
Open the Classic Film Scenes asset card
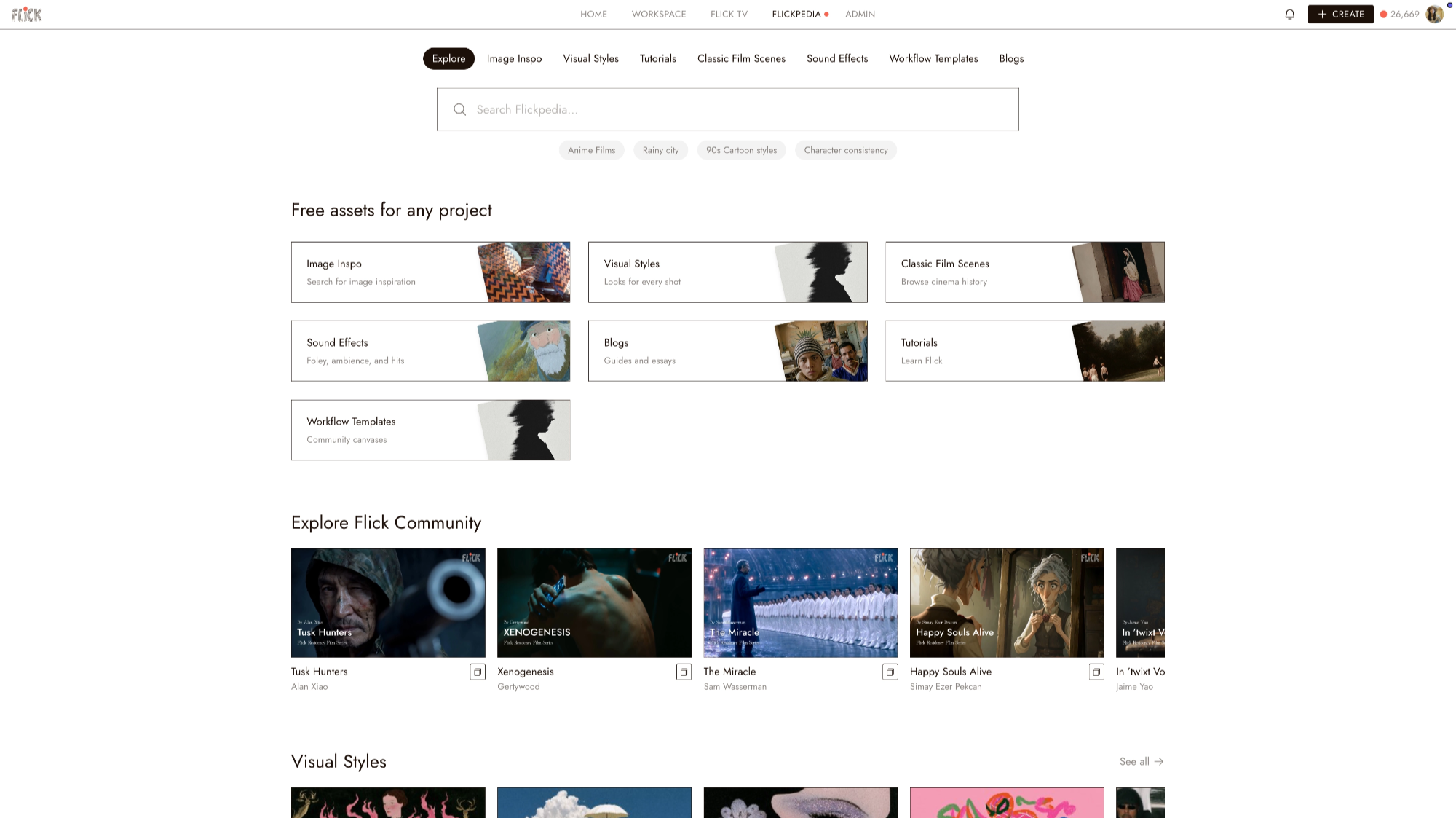pyautogui.click(x=1025, y=272)
